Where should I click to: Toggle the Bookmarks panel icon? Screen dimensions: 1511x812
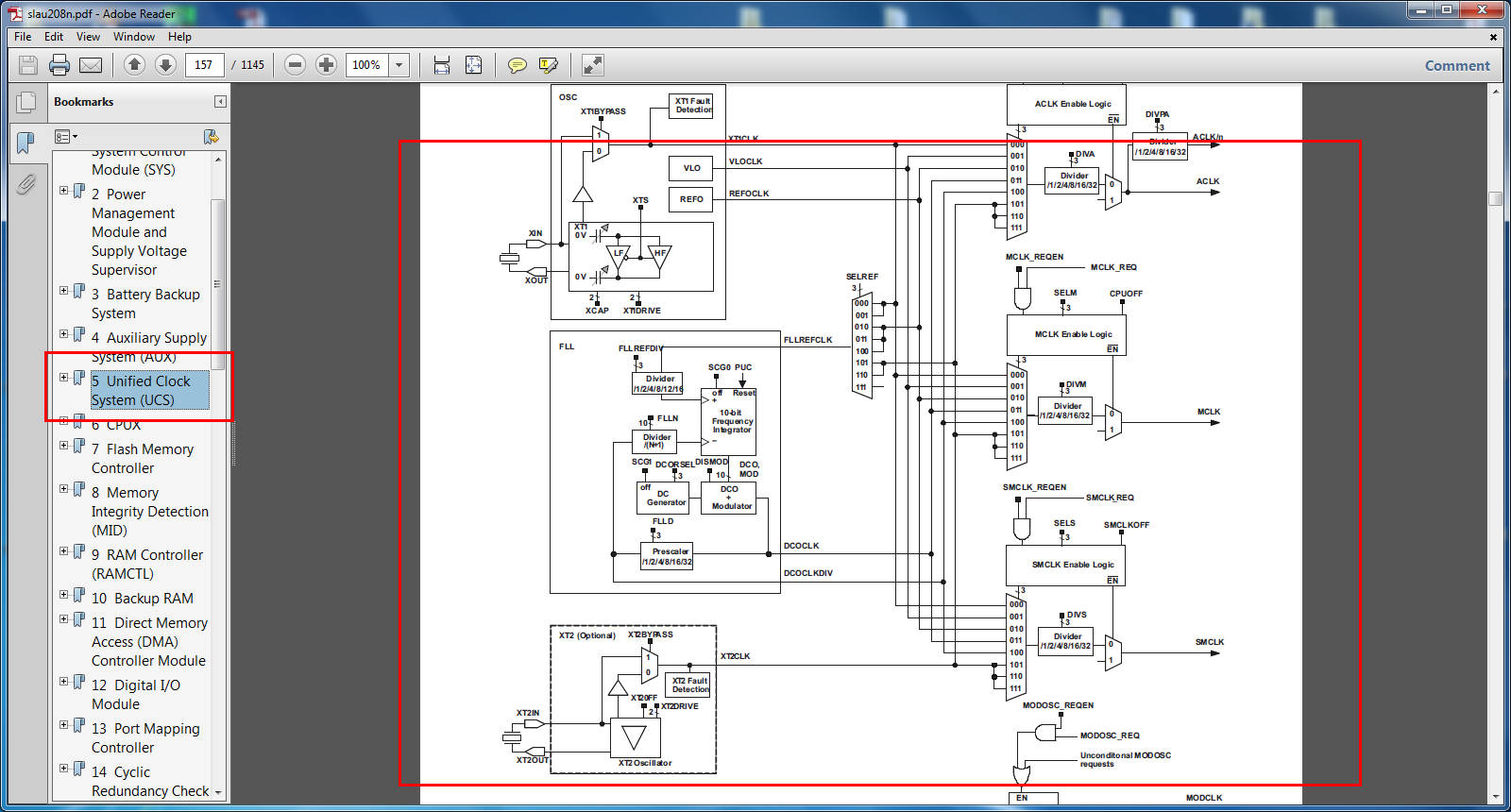pyautogui.click(x=26, y=143)
